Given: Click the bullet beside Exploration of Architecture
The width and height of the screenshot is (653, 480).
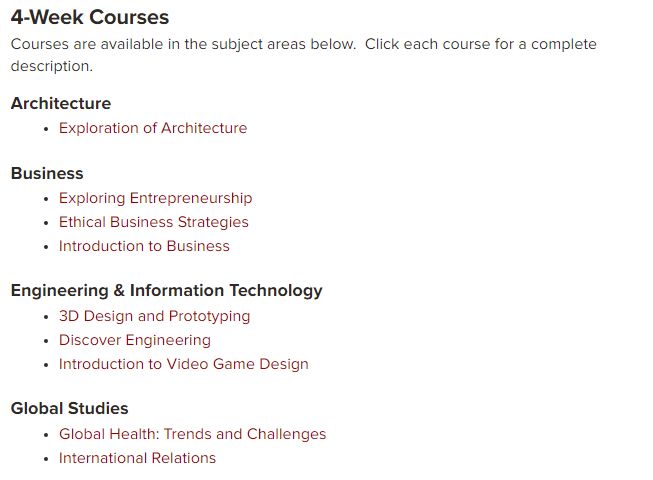Looking at the screenshot, I should click(x=46, y=129).
